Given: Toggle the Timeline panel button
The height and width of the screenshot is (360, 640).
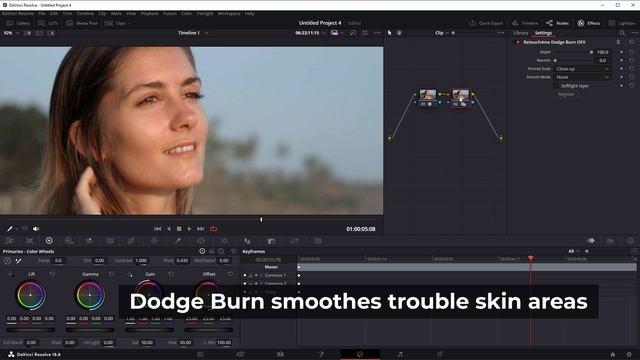Looking at the screenshot, I should 525,23.
